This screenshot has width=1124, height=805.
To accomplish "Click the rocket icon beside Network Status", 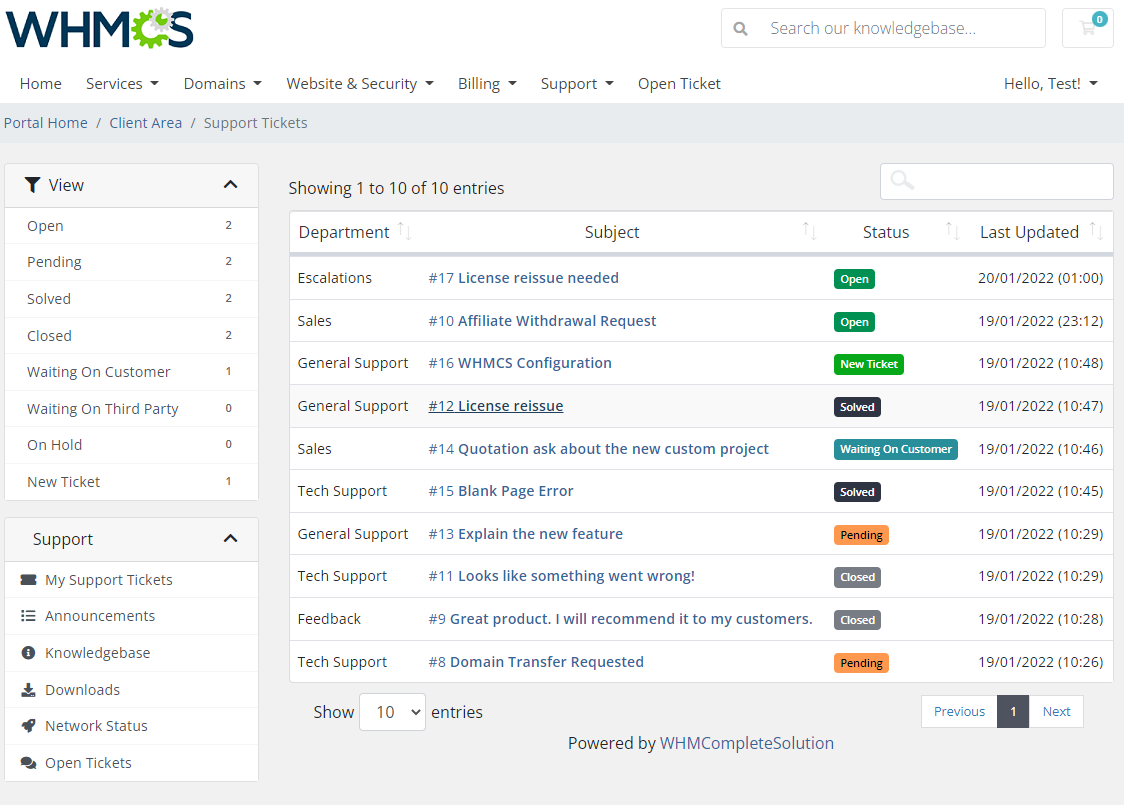I will pos(29,726).
